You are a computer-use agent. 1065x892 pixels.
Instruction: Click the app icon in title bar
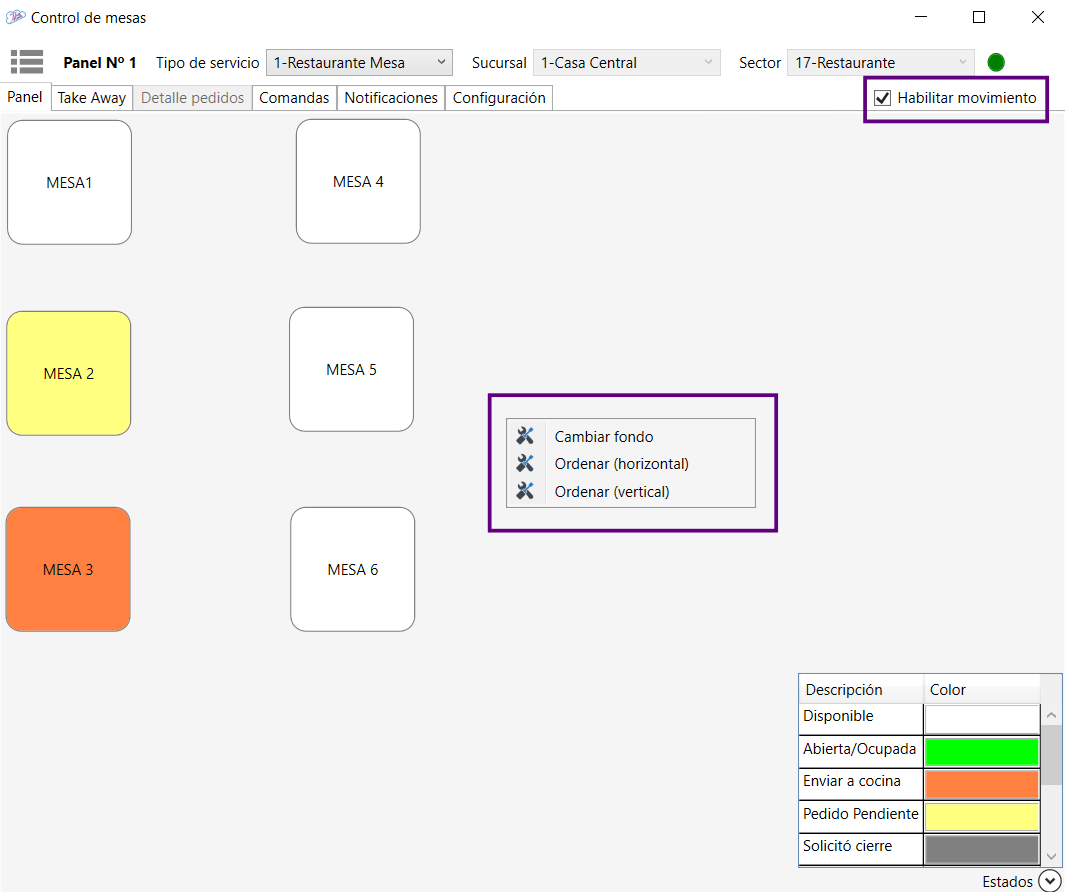15,17
